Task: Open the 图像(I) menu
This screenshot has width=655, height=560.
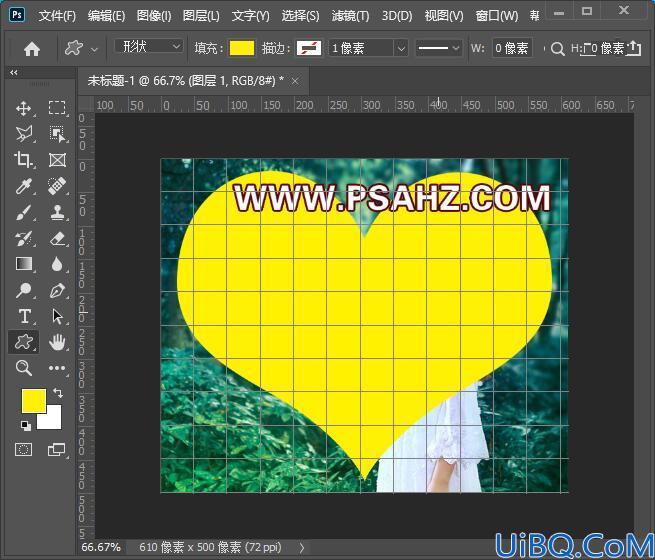Action: coord(154,16)
